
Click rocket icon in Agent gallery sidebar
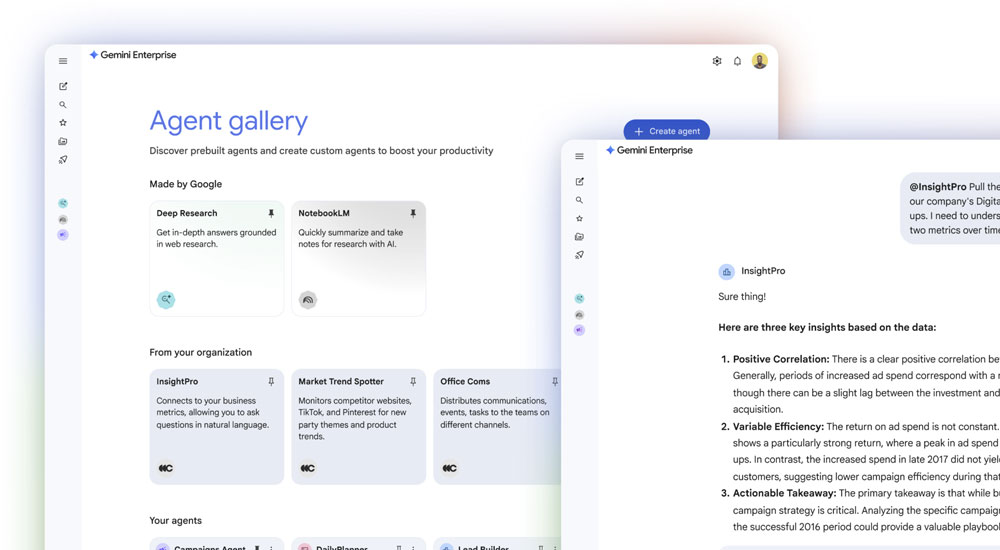(x=62, y=160)
